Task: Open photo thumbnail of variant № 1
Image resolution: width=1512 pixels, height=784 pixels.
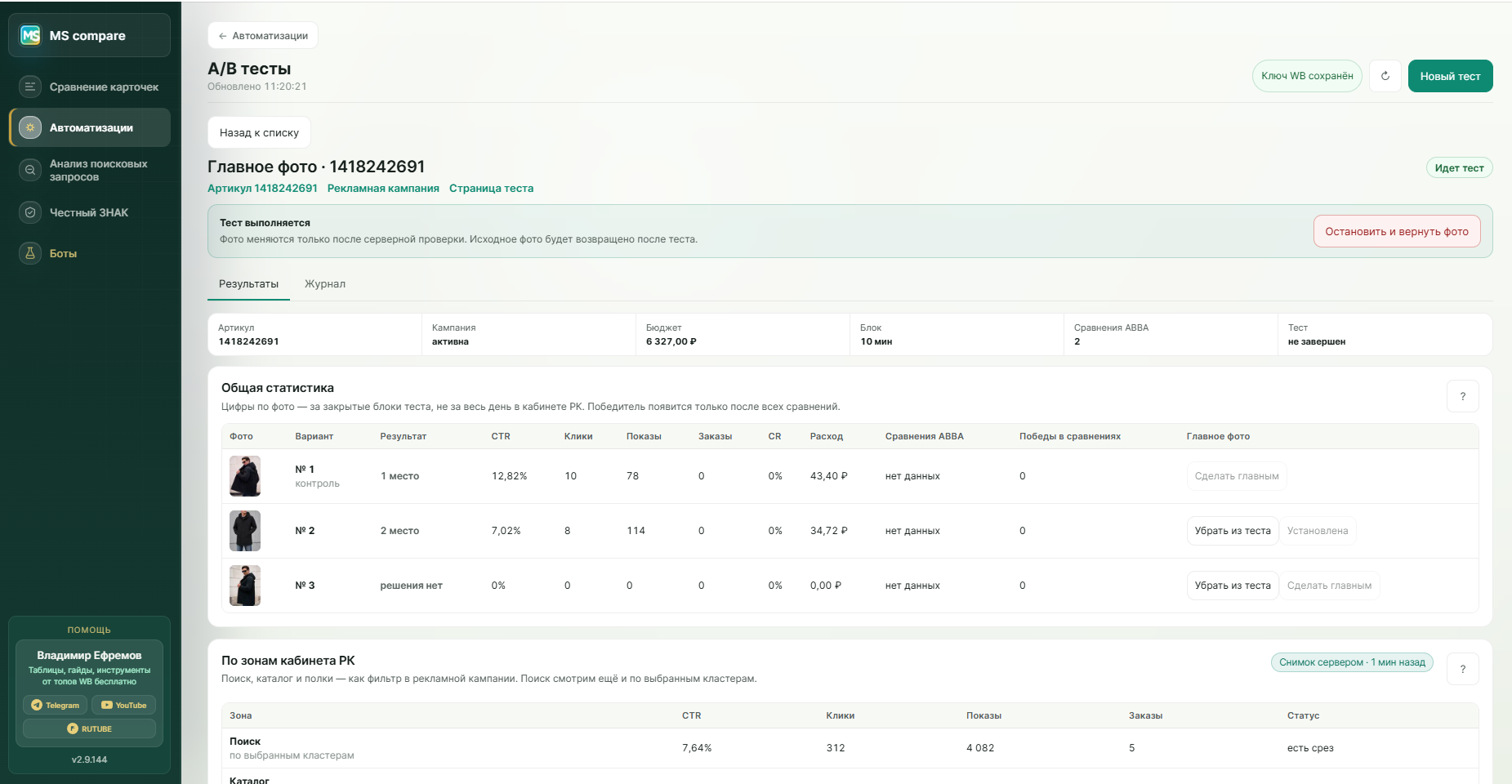Action: (x=245, y=476)
